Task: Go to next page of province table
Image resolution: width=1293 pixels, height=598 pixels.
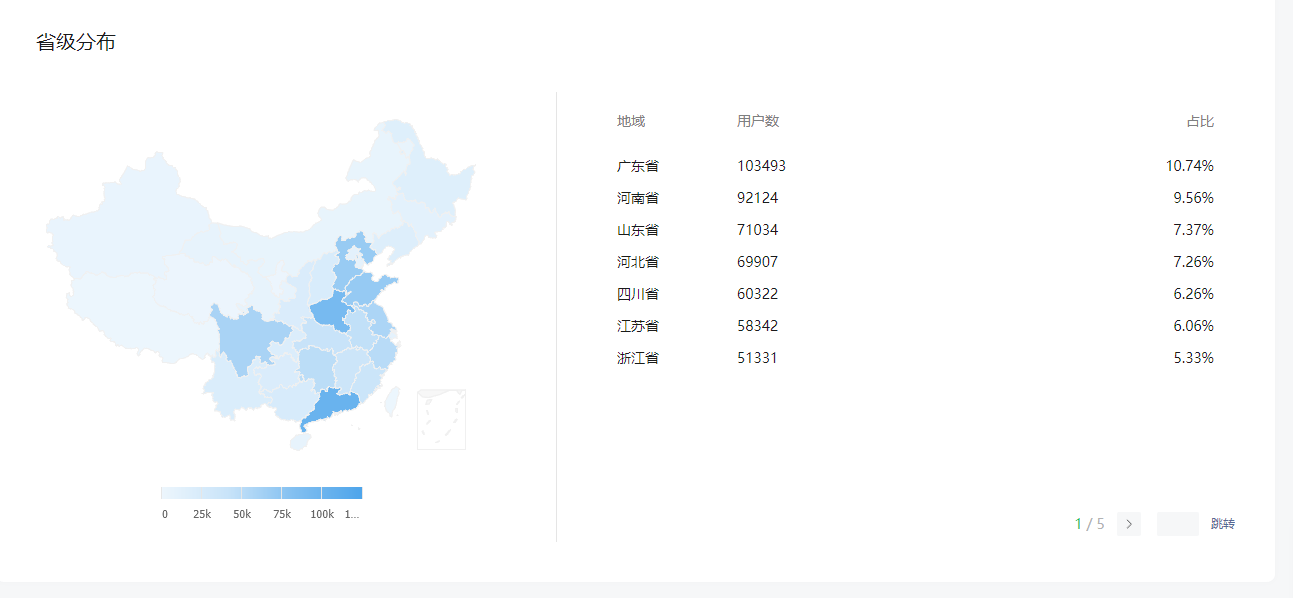Action: (1129, 524)
